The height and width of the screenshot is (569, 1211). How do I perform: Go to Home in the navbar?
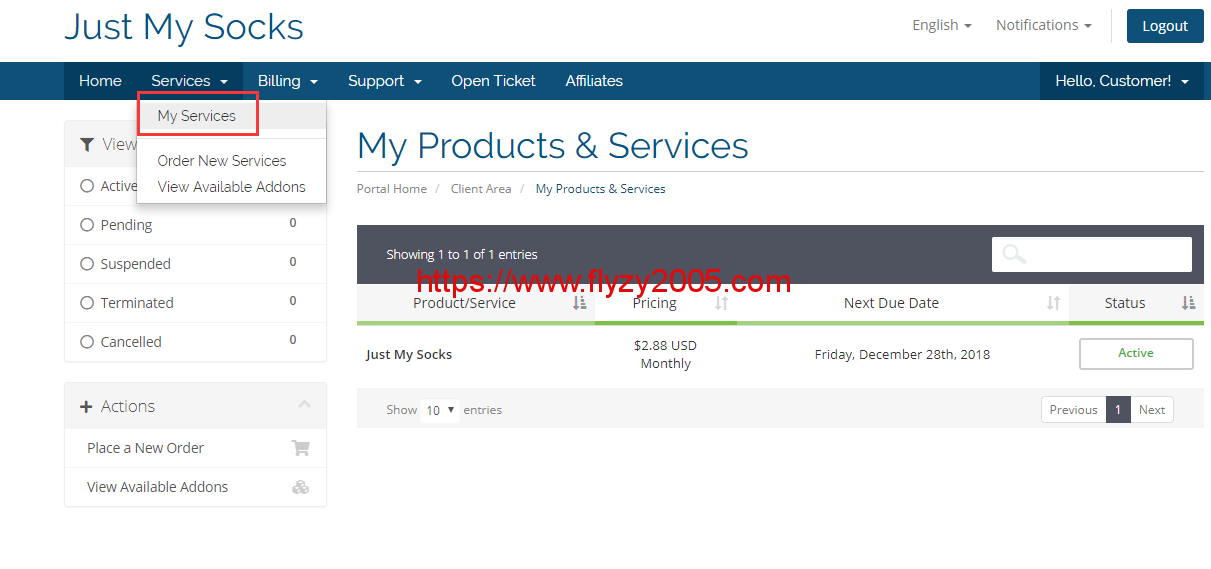point(100,81)
